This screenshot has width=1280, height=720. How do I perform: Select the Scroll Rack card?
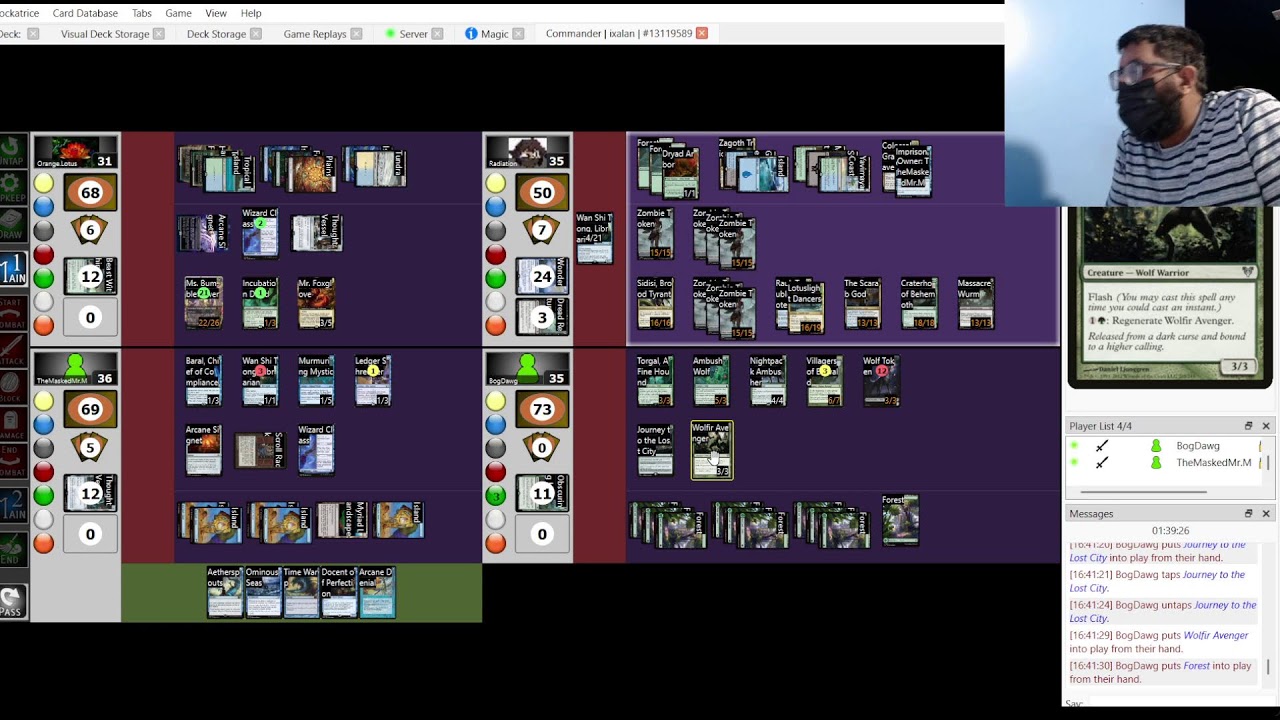click(x=260, y=450)
